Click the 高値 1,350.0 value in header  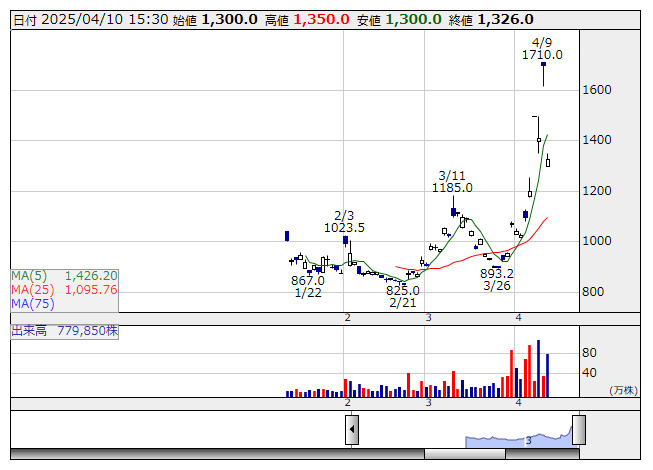[x=307, y=20]
